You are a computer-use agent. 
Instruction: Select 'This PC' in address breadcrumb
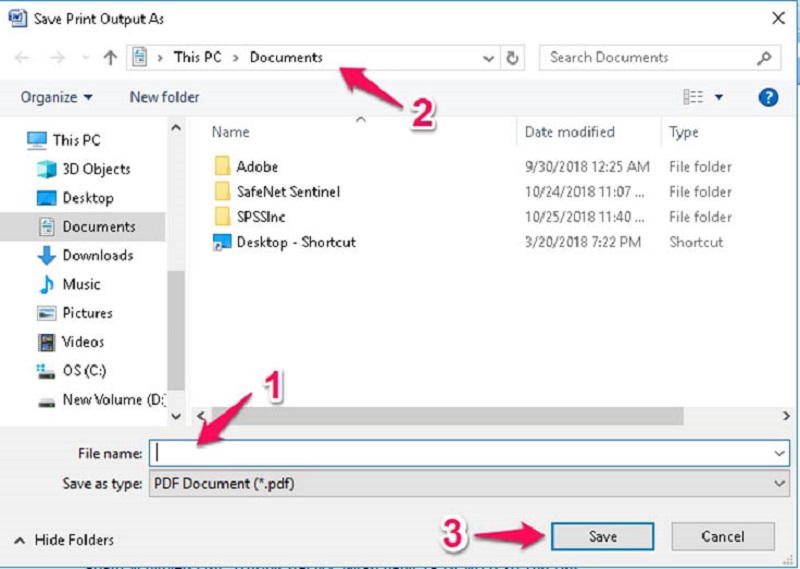[197, 57]
